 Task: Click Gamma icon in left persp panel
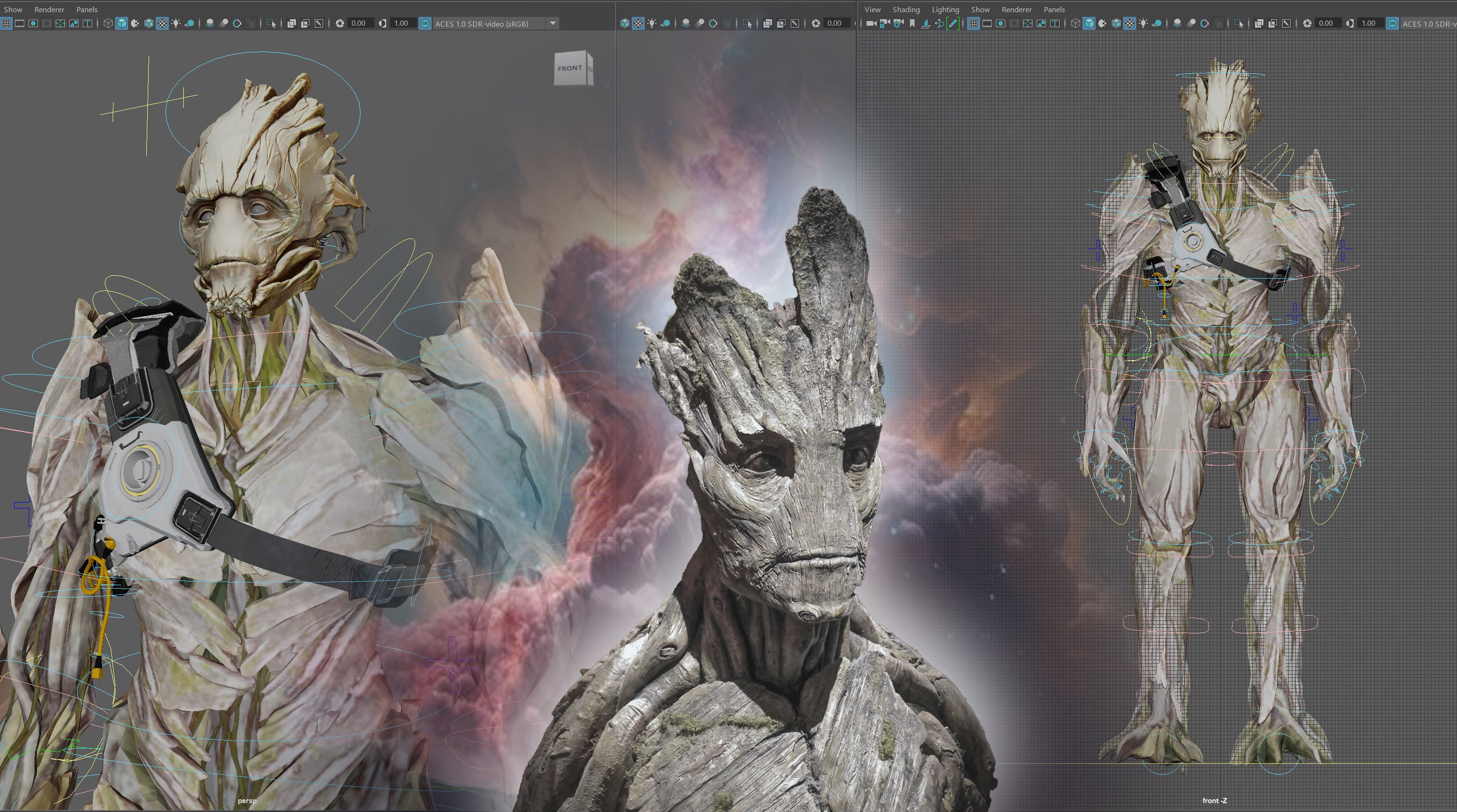point(383,23)
